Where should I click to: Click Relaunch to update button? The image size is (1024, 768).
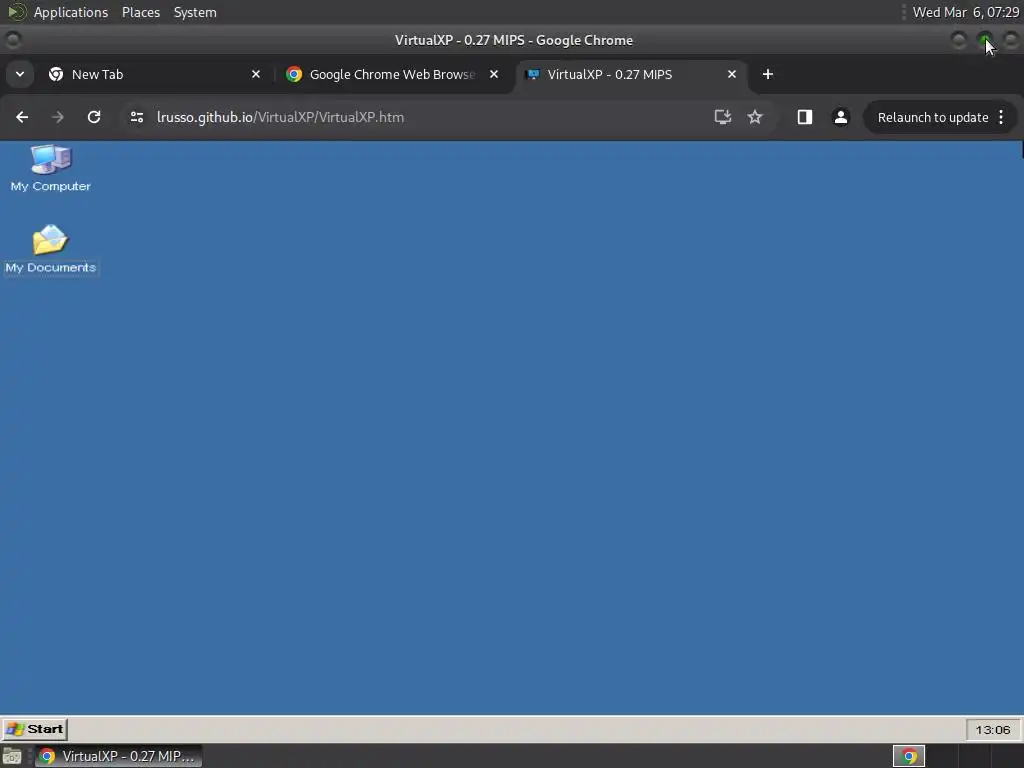(933, 118)
